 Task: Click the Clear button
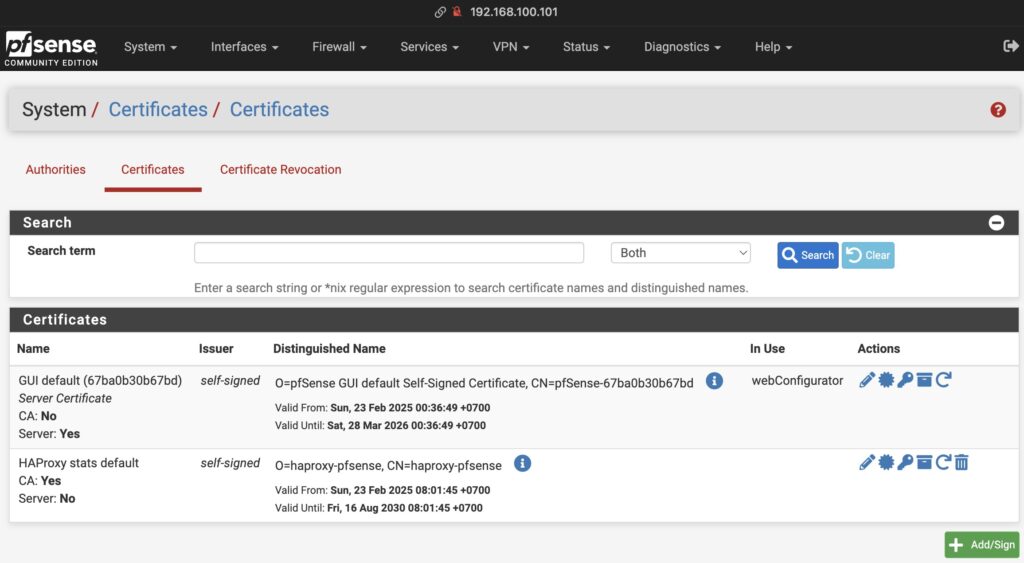868,255
